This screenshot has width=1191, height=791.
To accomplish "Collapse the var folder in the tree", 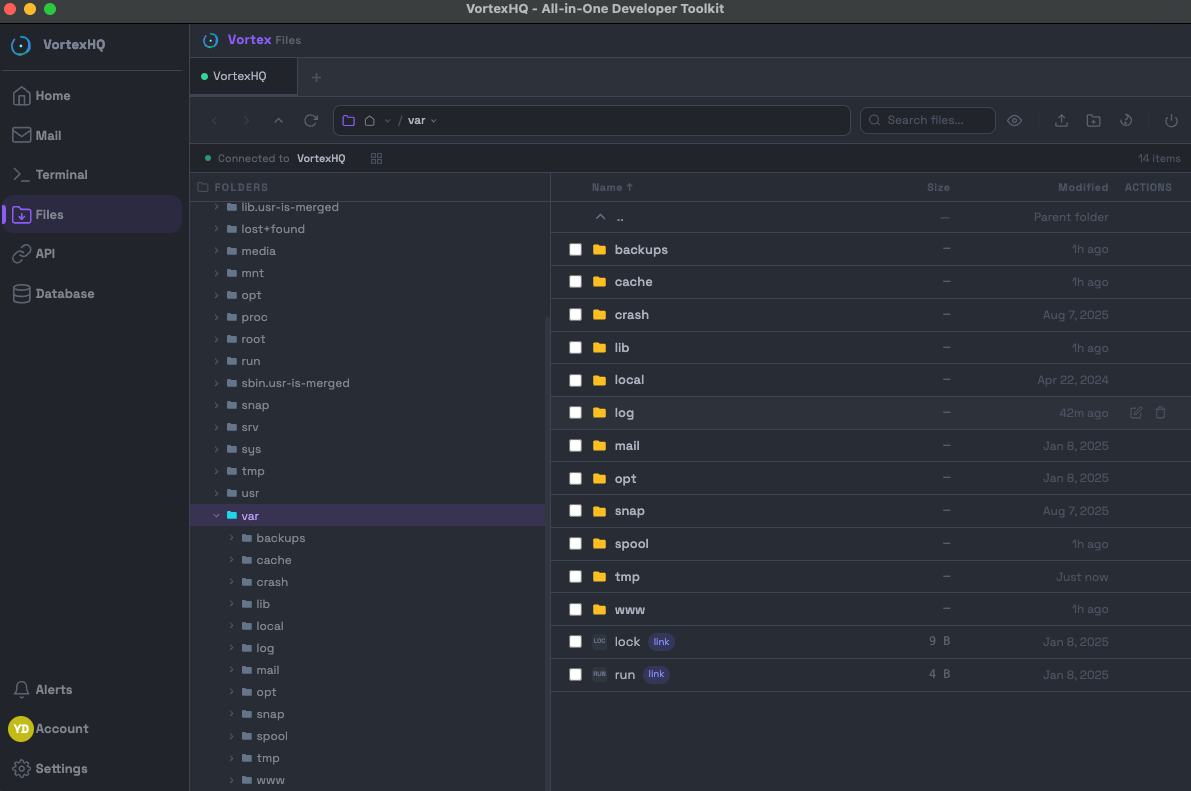I will click(x=216, y=515).
